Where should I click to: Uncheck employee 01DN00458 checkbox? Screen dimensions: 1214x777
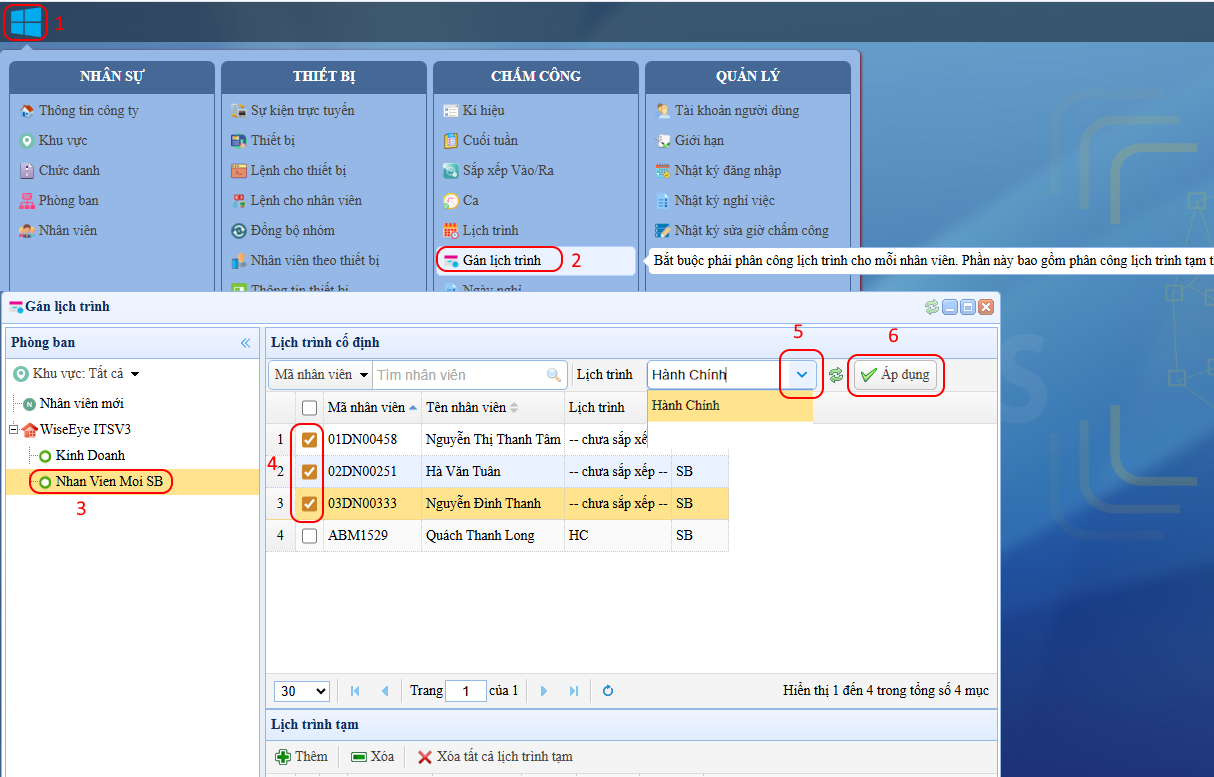310,439
